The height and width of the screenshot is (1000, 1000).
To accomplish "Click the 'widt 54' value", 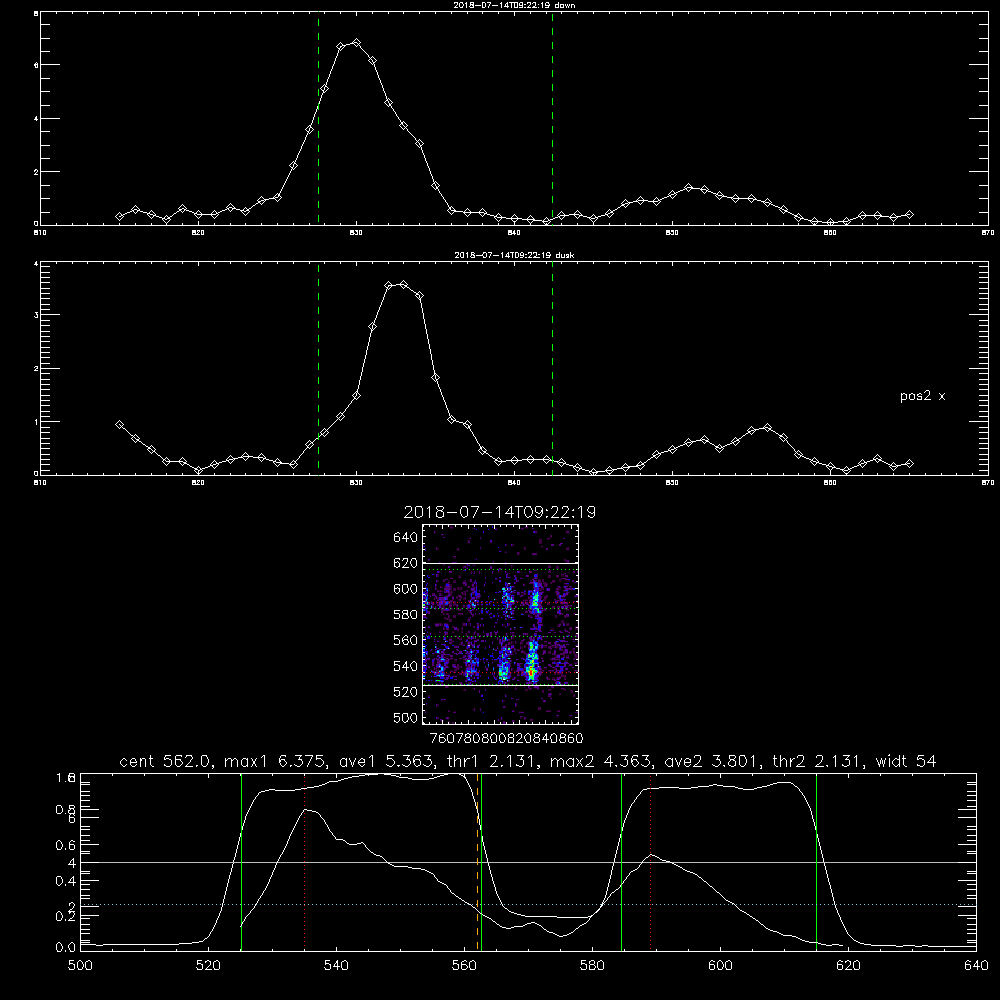I will click(906, 761).
